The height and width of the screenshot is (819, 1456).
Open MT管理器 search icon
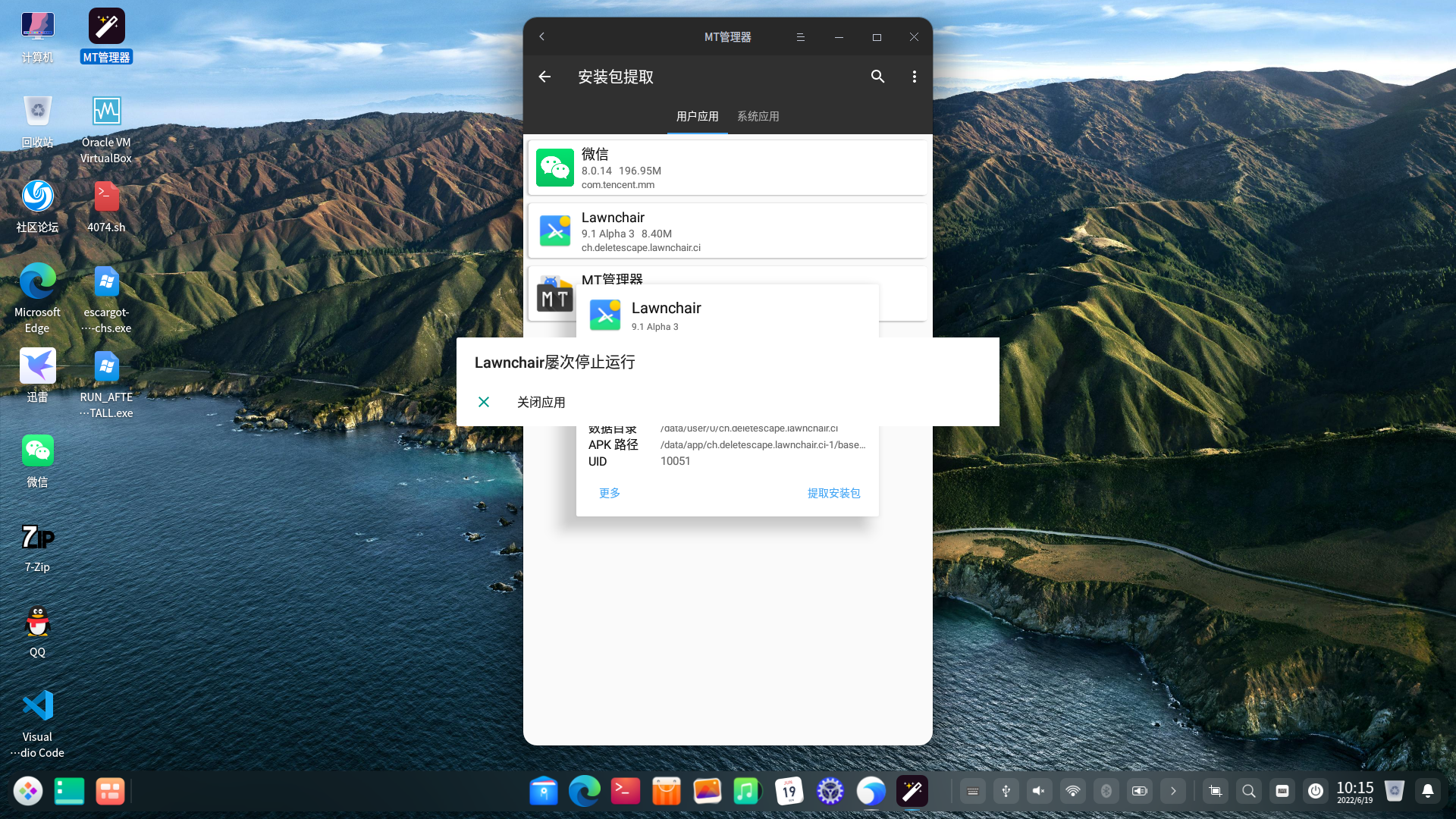click(877, 77)
